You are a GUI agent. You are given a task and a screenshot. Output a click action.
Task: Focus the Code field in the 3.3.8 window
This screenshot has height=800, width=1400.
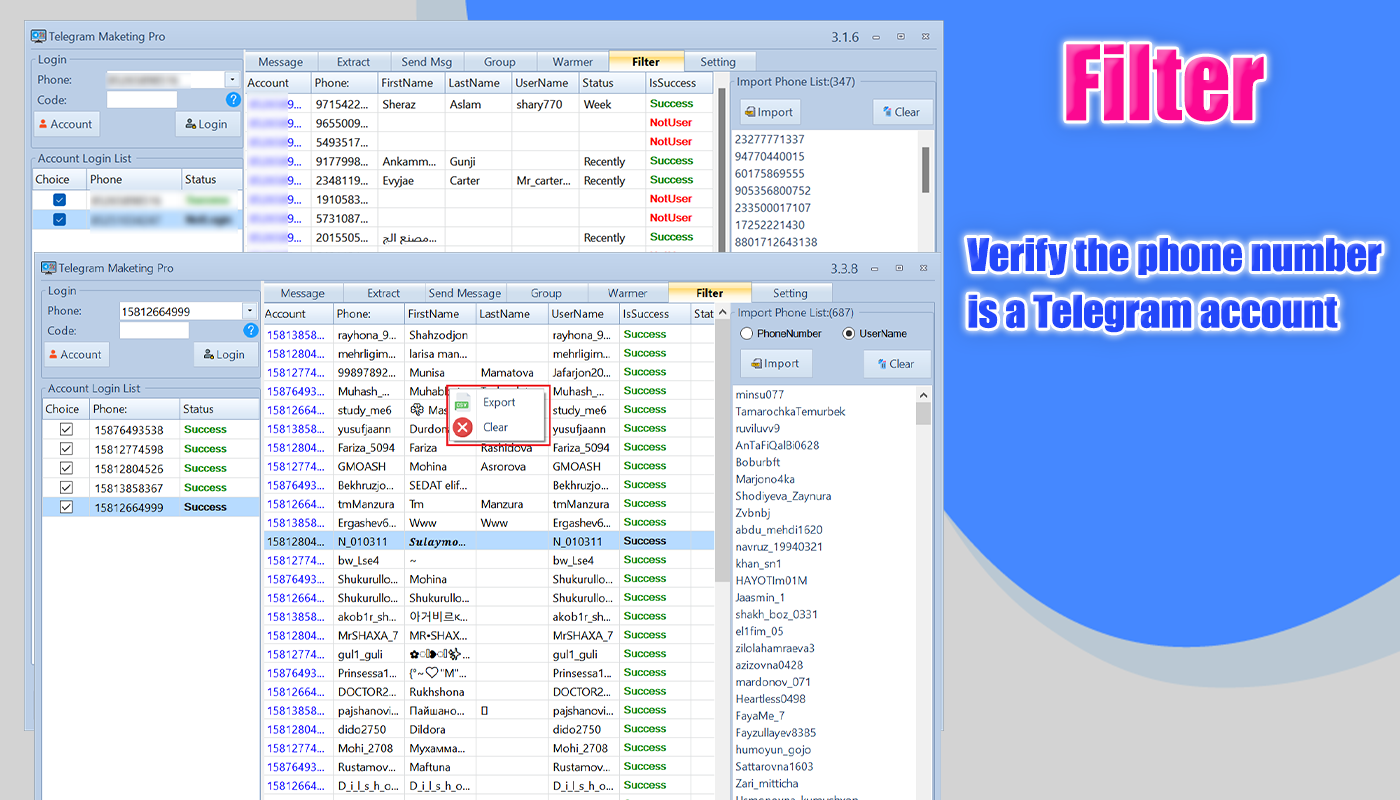click(154, 330)
